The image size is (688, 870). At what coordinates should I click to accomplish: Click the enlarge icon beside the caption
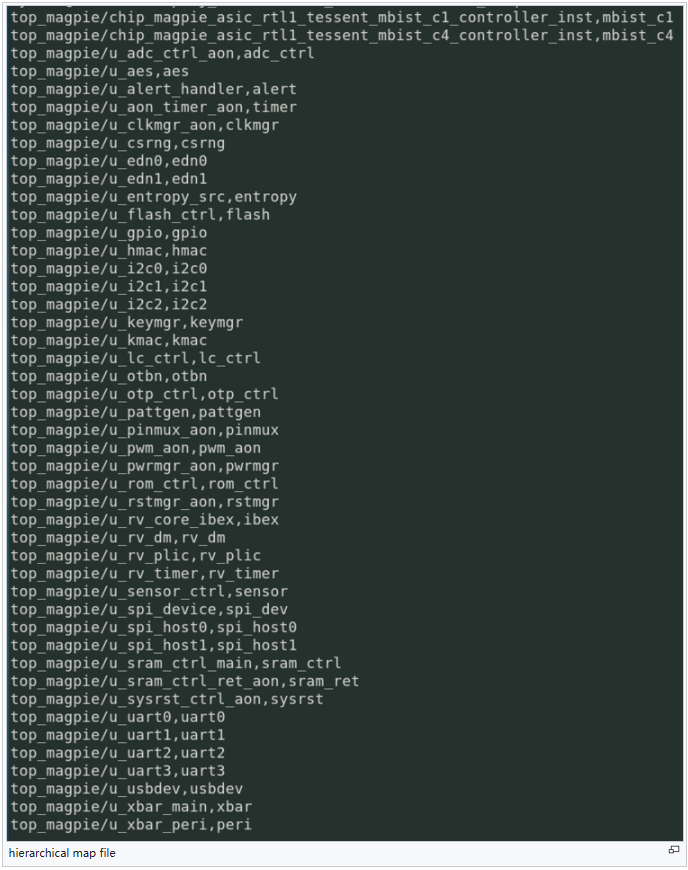[x=674, y=850]
